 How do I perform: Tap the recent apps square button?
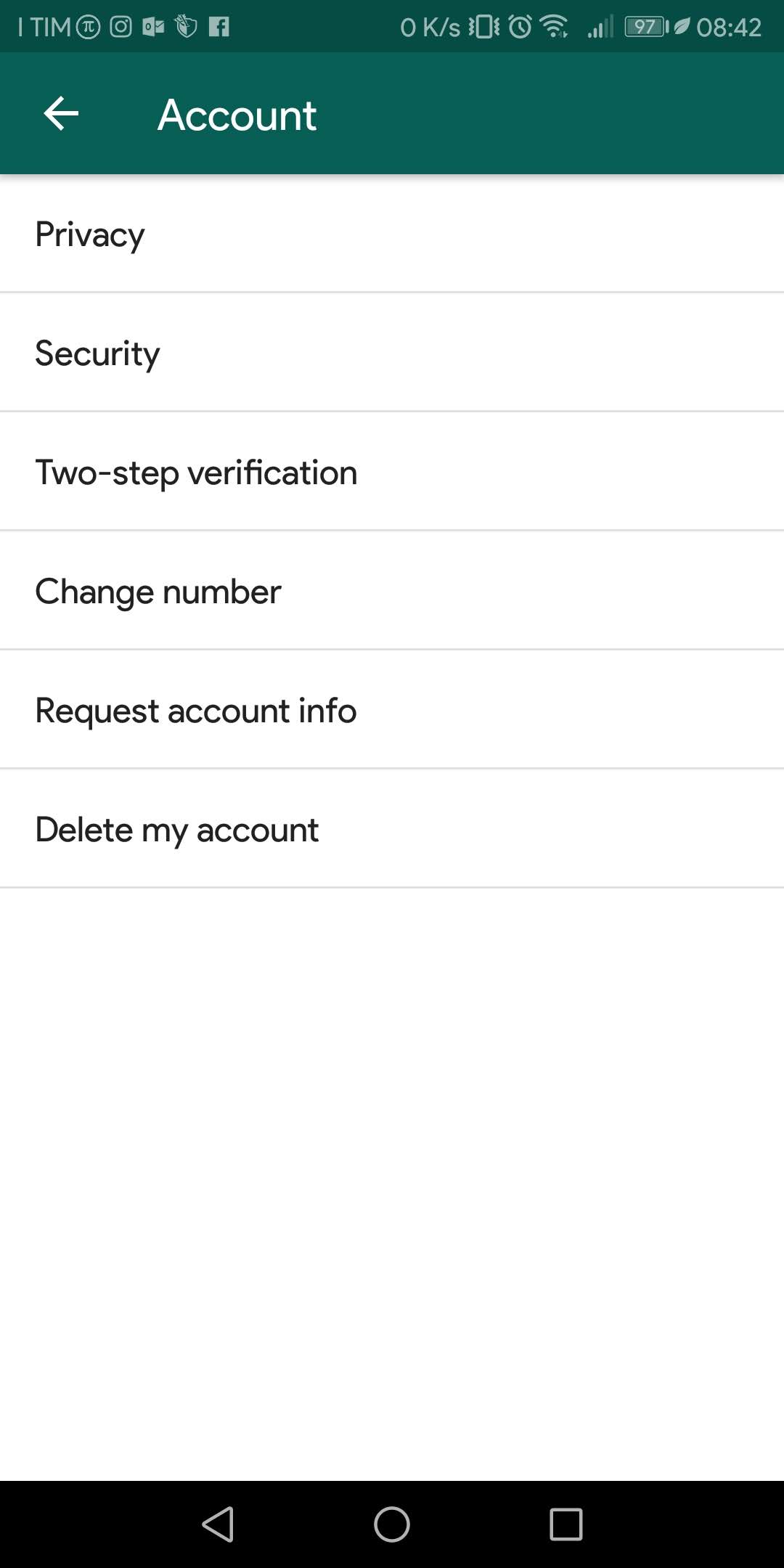[565, 1524]
